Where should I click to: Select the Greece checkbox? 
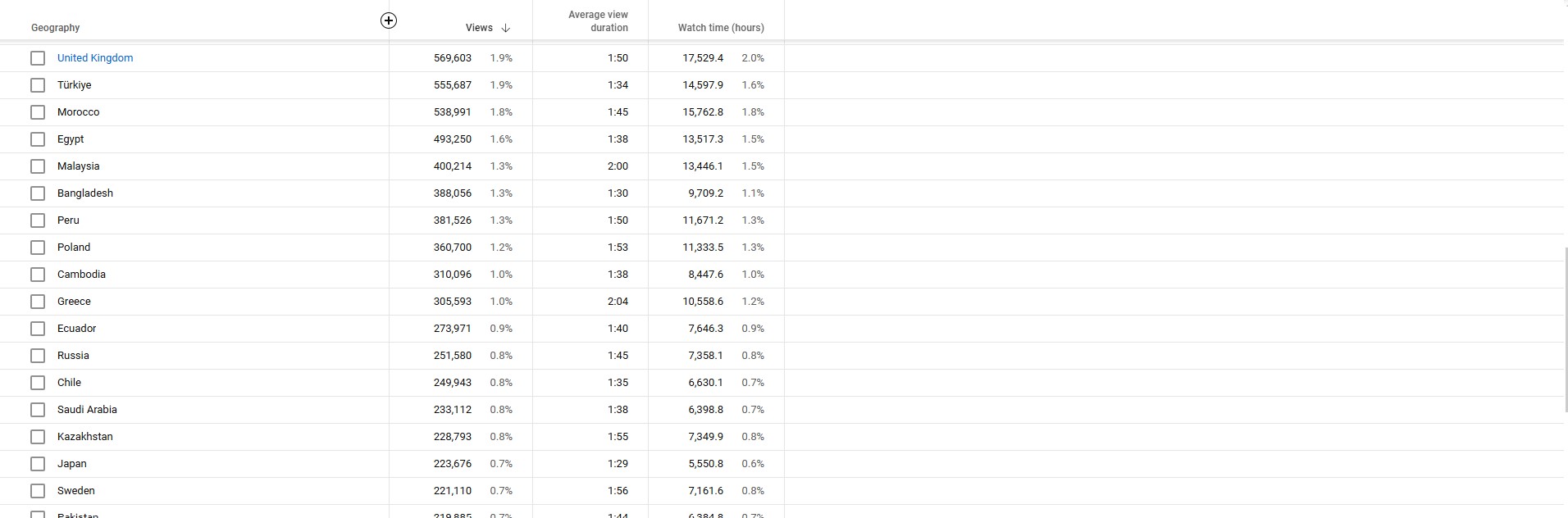point(38,302)
